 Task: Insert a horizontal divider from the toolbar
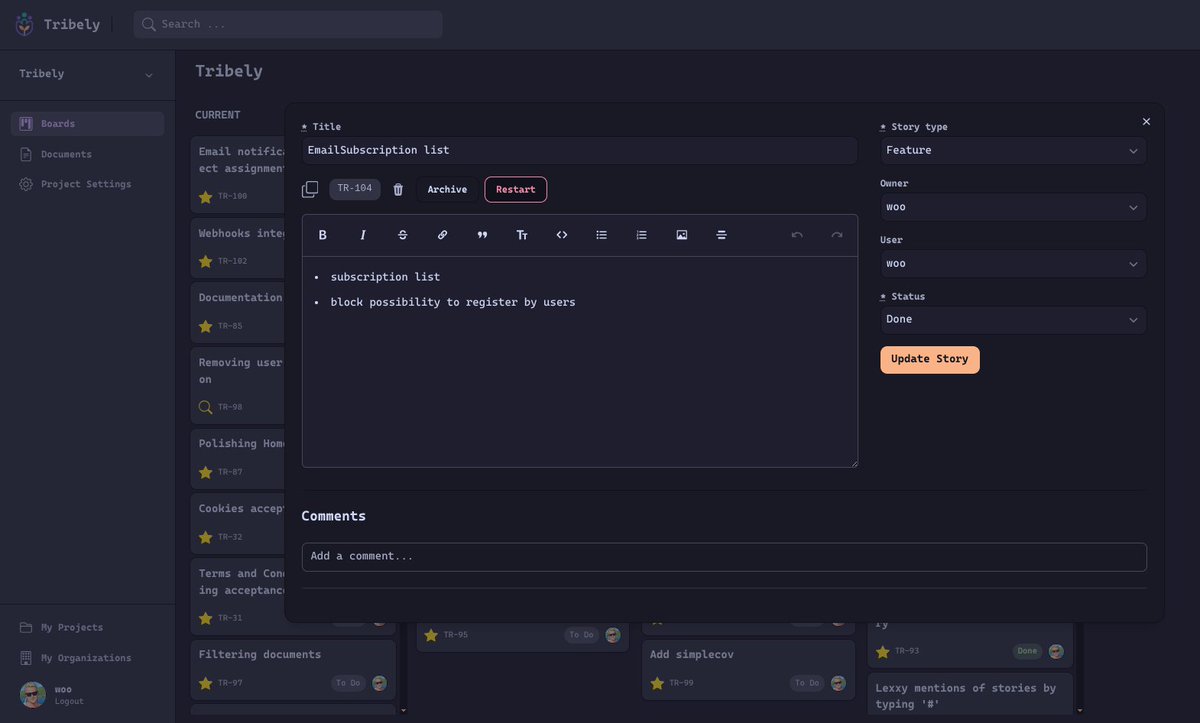[721, 235]
